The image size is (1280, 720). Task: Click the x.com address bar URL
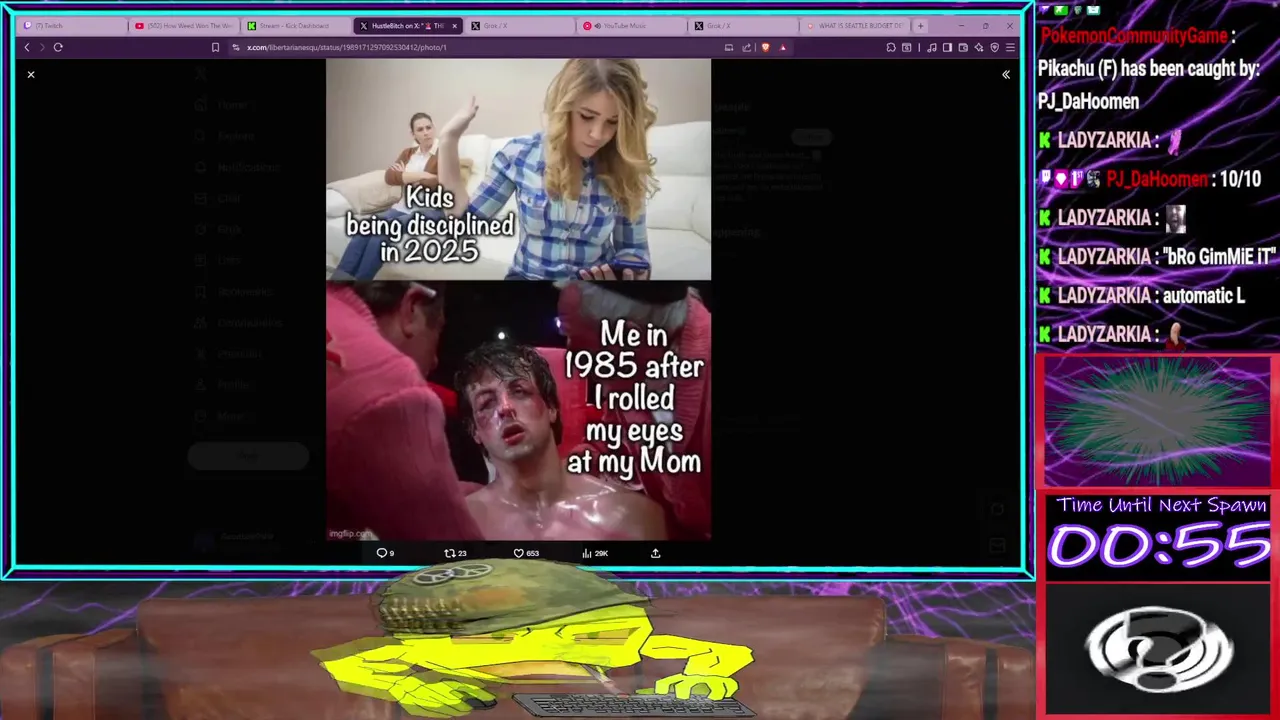[x=347, y=47]
